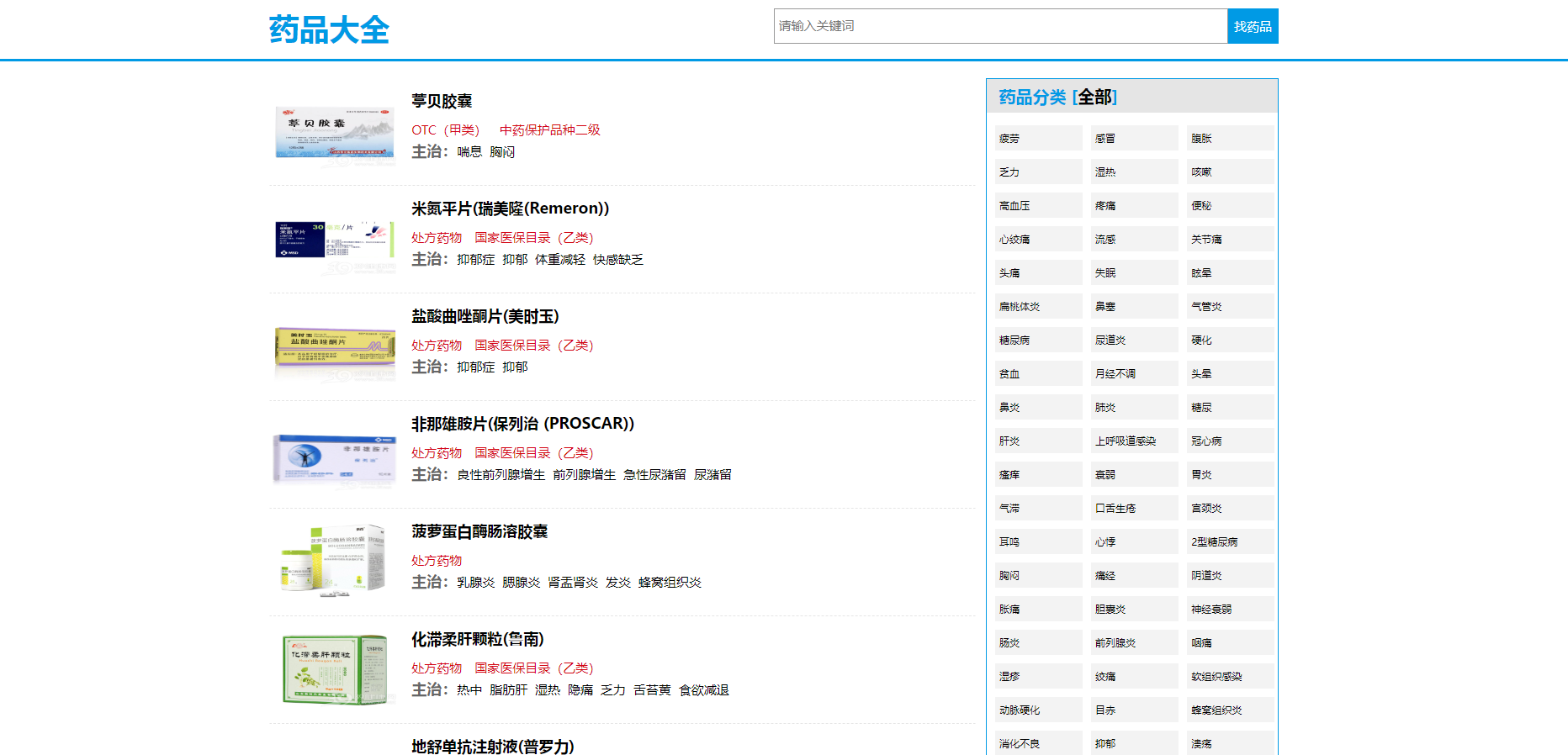Select the 咽痛 category
This screenshot has width=1568, height=755.
(1230, 643)
